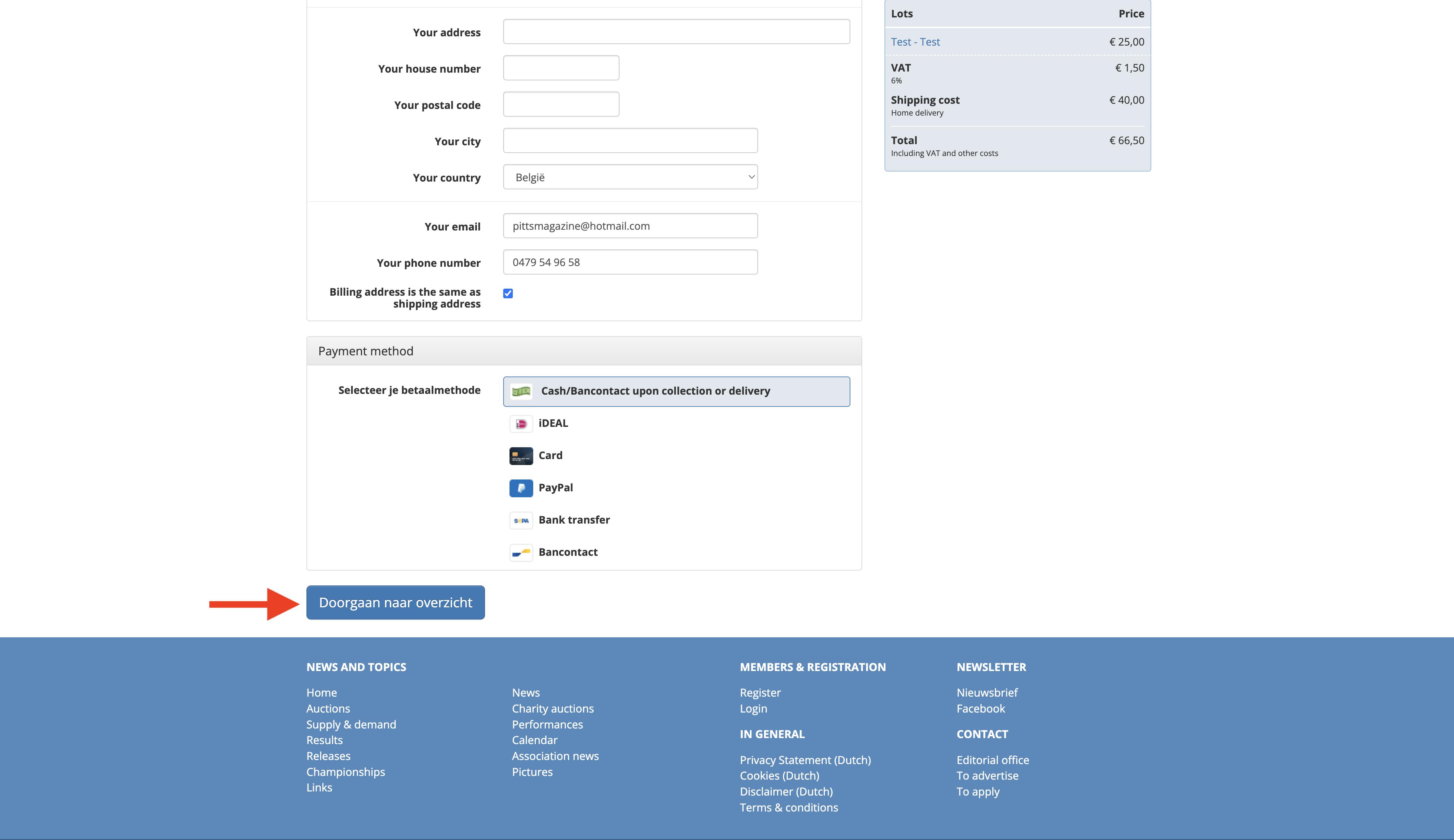1454x840 pixels.
Task: Open Charity auctions footer link
Action: click(x=552, y=708)
